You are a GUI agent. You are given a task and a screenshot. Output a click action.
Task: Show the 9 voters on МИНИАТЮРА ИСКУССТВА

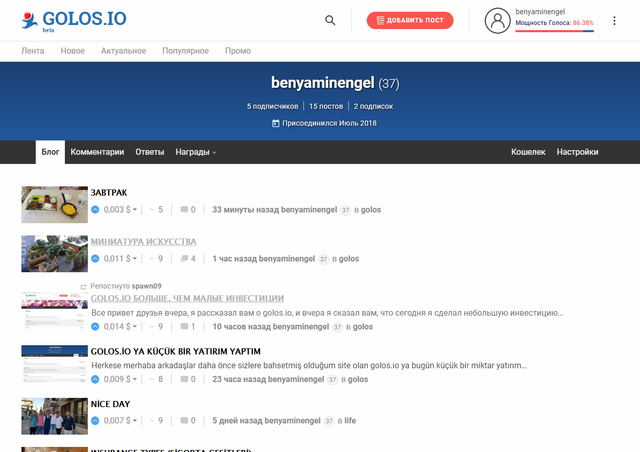(x=156, y=259)
